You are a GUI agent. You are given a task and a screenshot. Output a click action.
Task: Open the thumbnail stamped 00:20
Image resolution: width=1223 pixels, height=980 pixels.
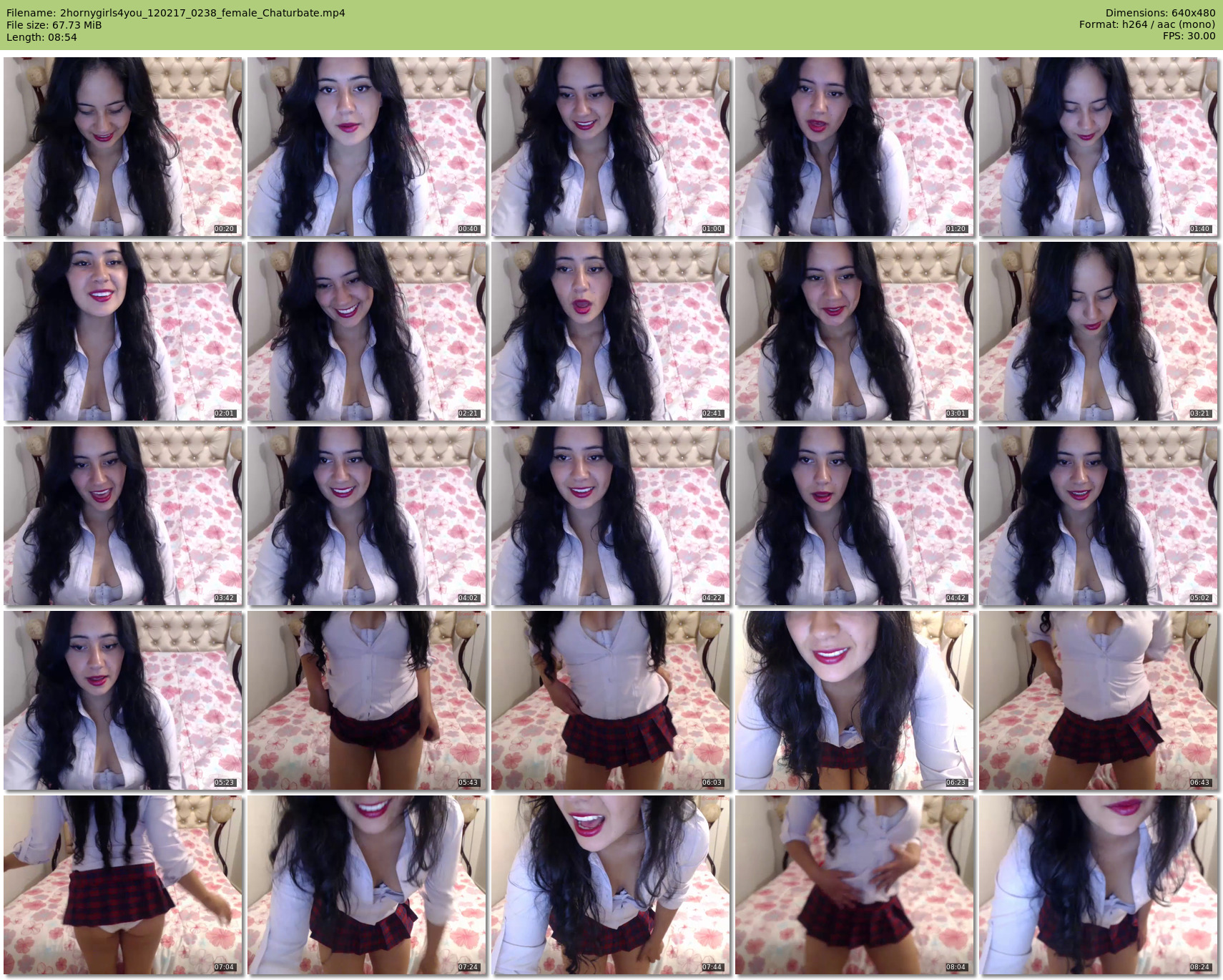(x=123, y=147)
